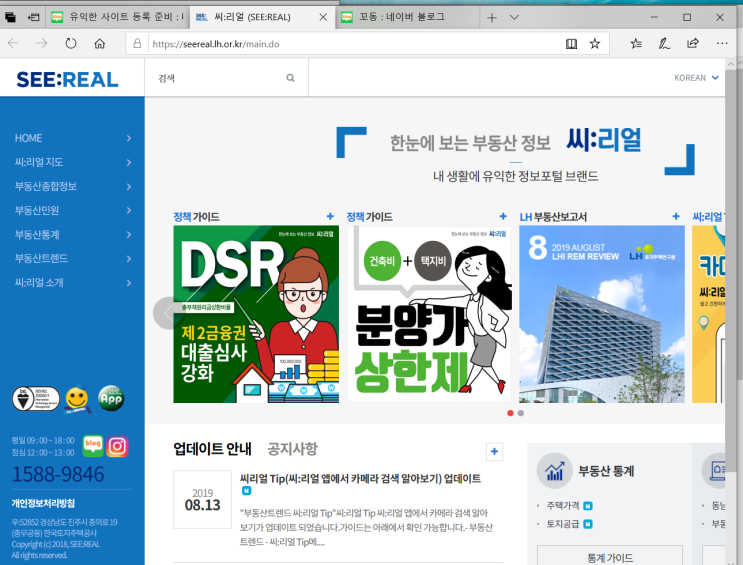Open 토지공급 statistics link
This screenshot has height=565, width=743.
(x=563, y=524)
